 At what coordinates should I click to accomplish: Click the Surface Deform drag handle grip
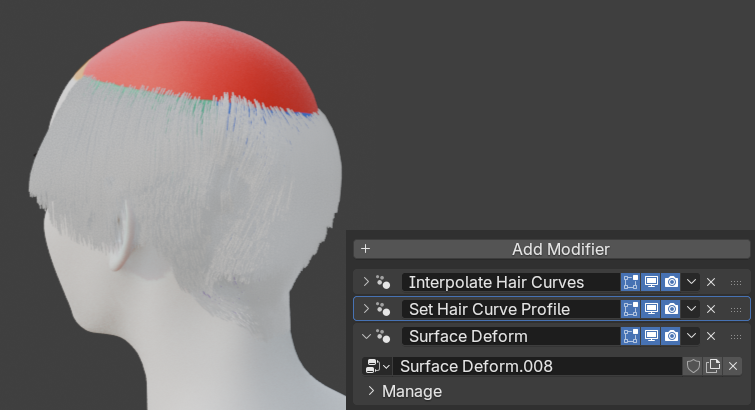737,336
